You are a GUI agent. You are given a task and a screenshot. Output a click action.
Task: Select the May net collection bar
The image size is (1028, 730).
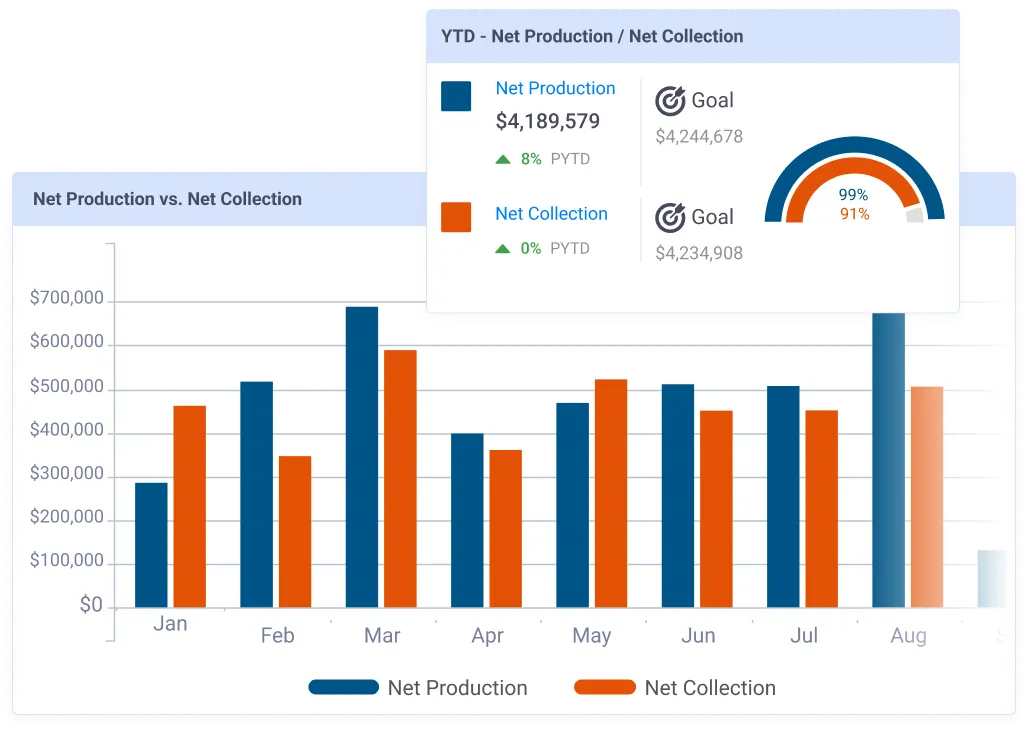(611, 493)
